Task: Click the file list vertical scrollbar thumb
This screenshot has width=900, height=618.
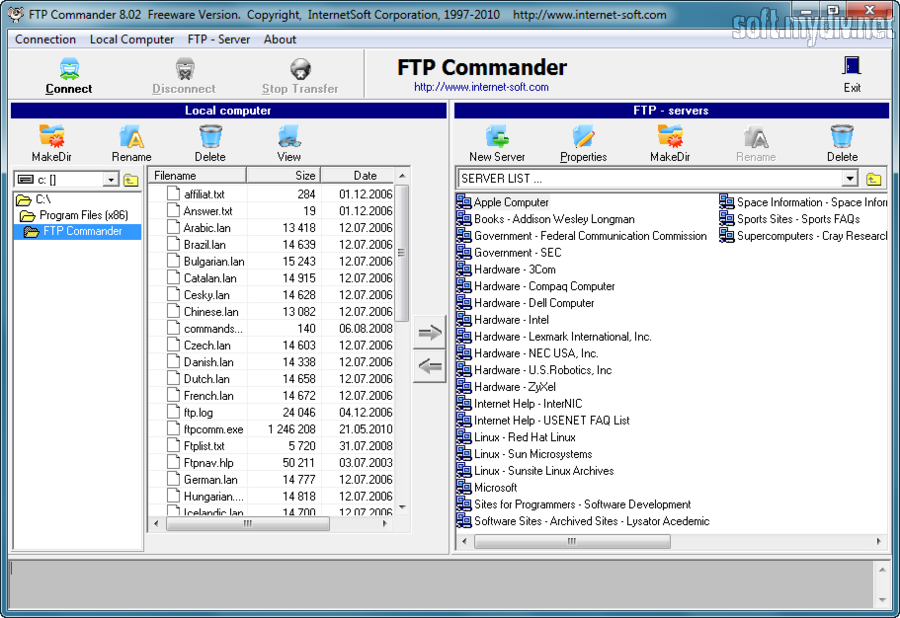Action: click(402, 252)
